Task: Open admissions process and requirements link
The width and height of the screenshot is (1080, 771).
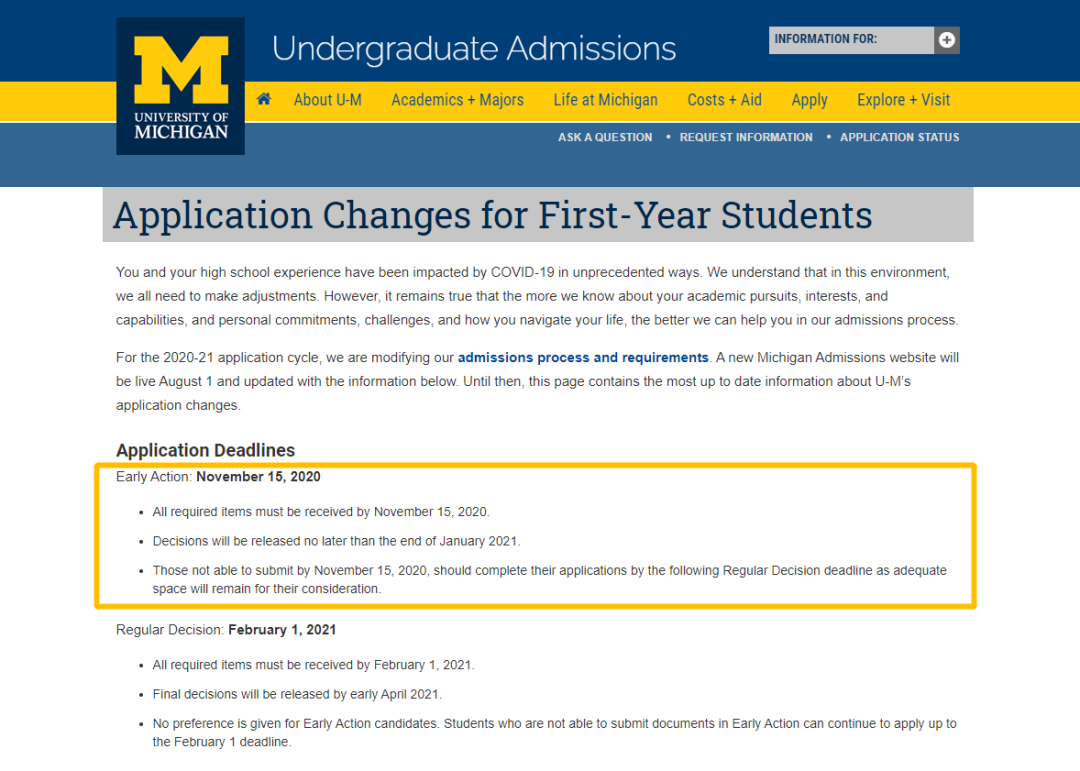Action: (x=583, y=358)
